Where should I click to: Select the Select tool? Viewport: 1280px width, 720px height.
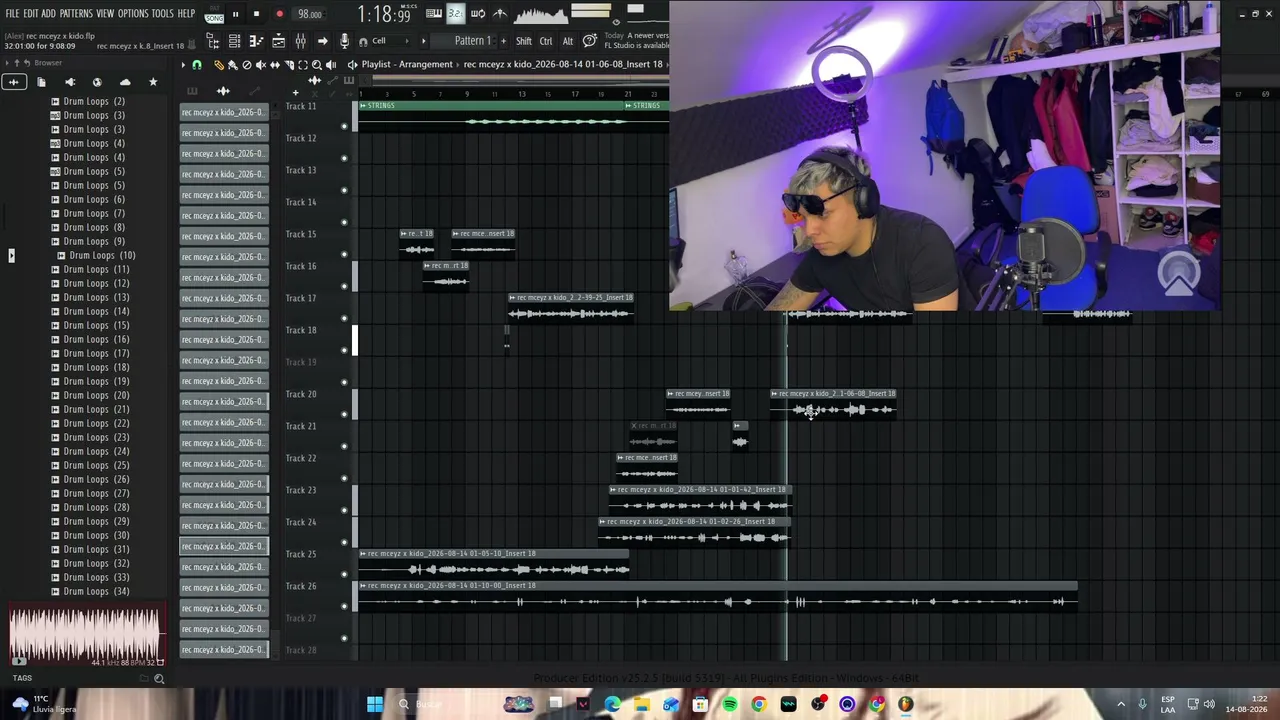click(303, 65)
